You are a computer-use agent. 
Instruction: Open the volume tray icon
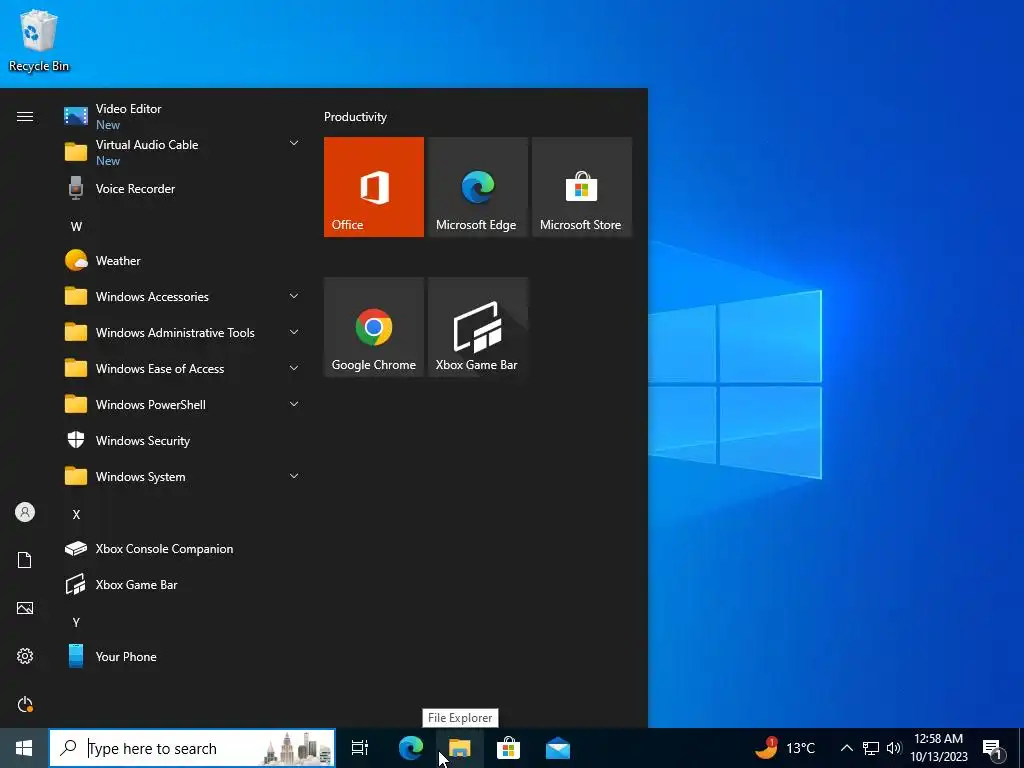pyautogui.click(x=894, y=748)
